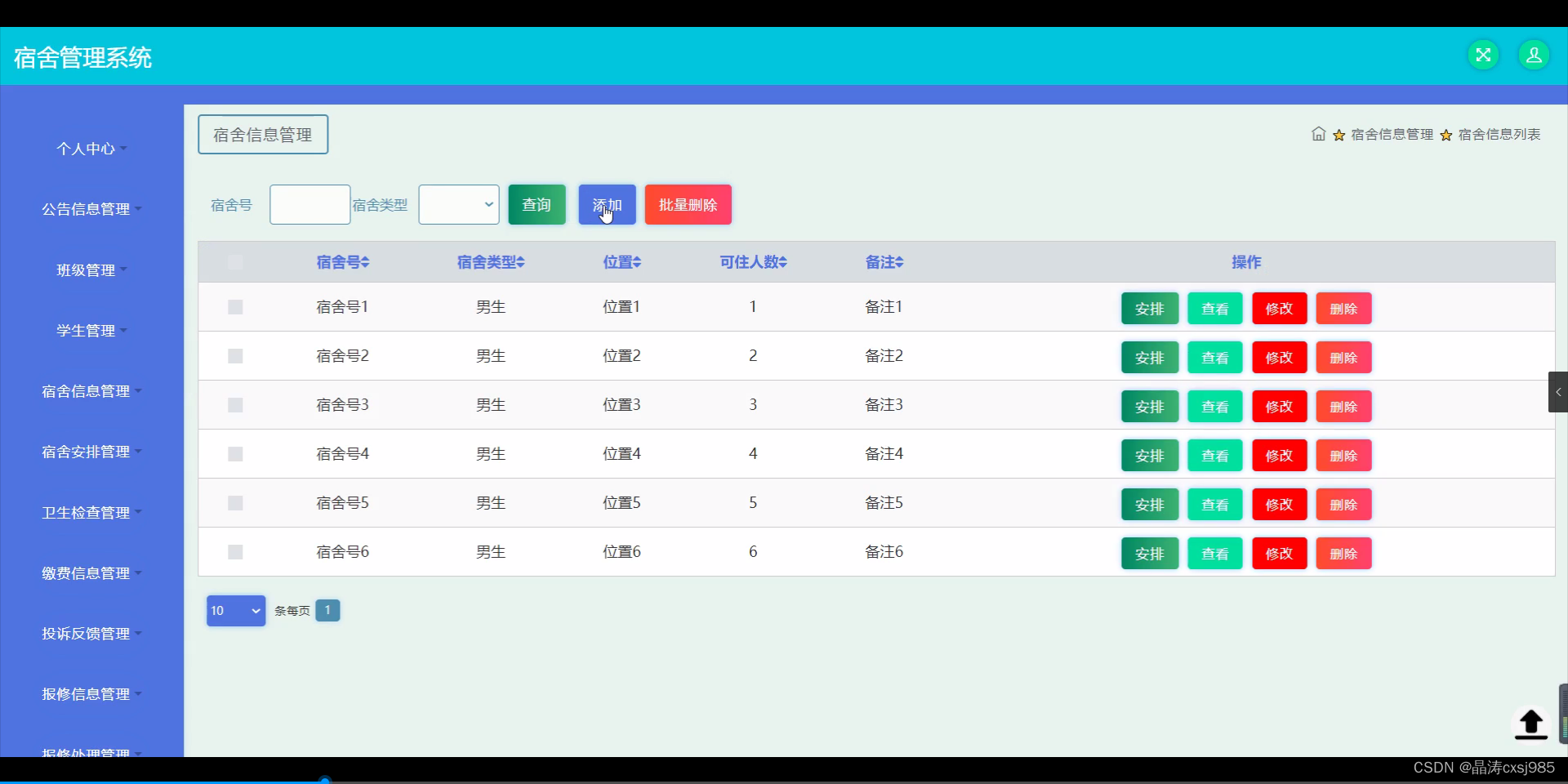Expand 班级管理 sidebar menu
The height and width of the screenshot is (784, 1568).
pyautogui.click(x=91, y=270)
